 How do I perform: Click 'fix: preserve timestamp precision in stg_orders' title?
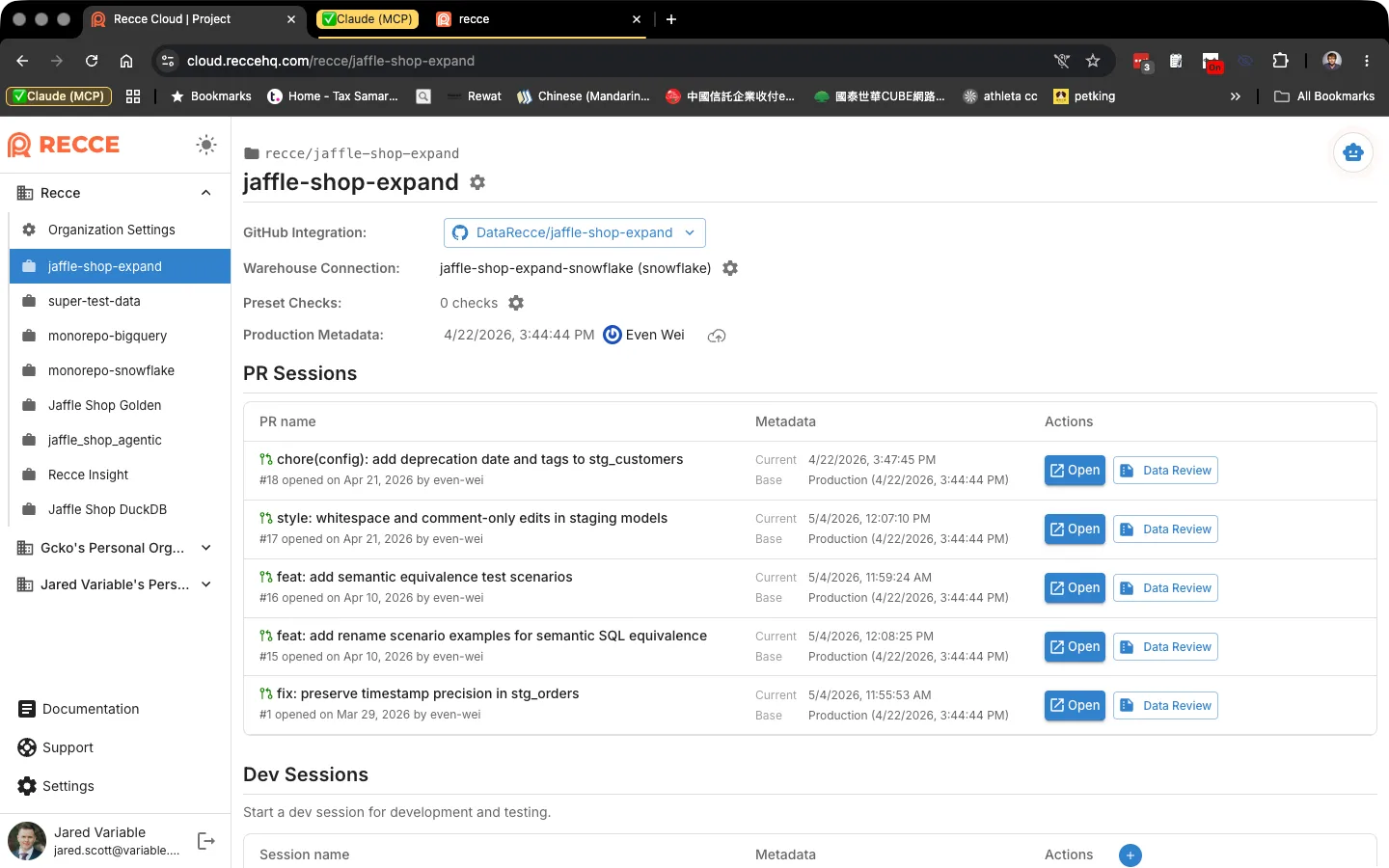pyautogui.click(x=428, y=693)
